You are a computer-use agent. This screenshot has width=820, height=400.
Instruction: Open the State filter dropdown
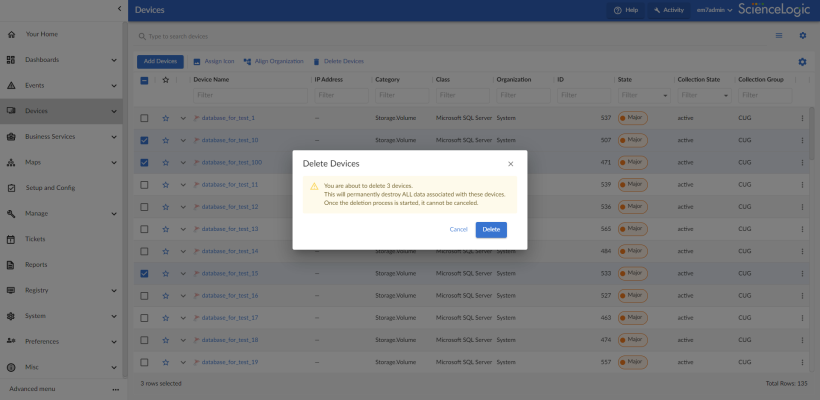tap(644, 96)
